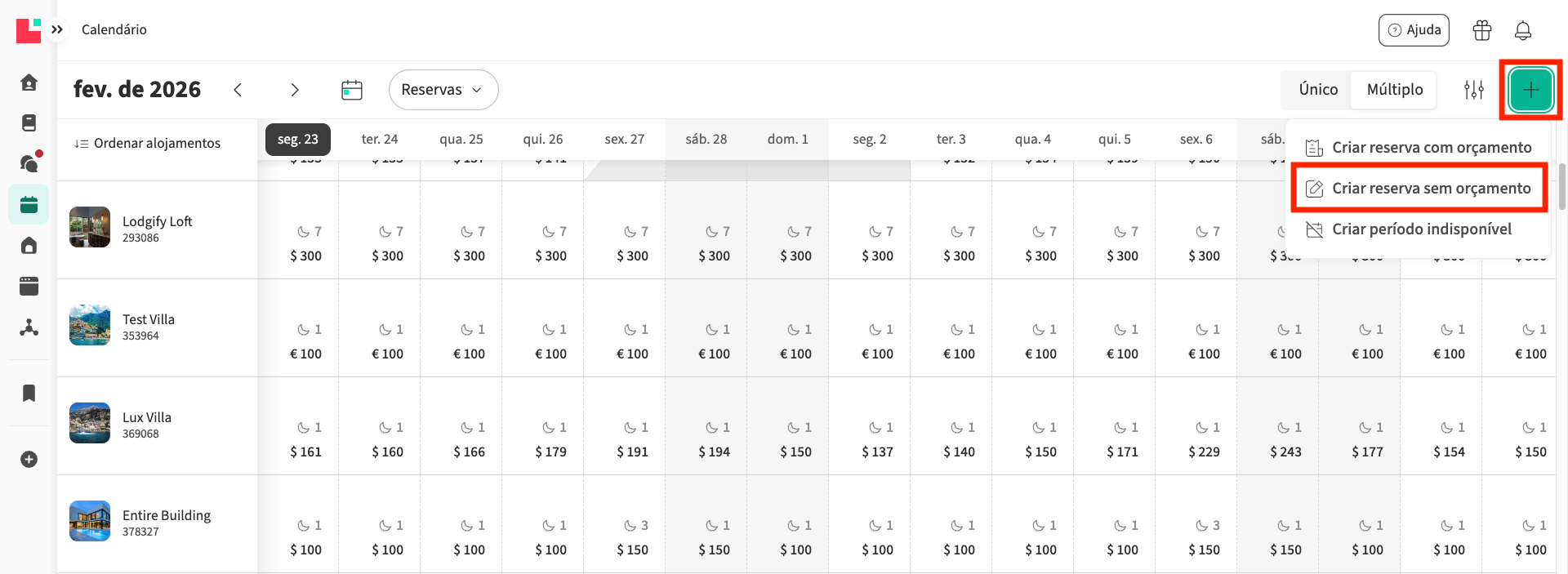Click the green plus create button

1530,90
